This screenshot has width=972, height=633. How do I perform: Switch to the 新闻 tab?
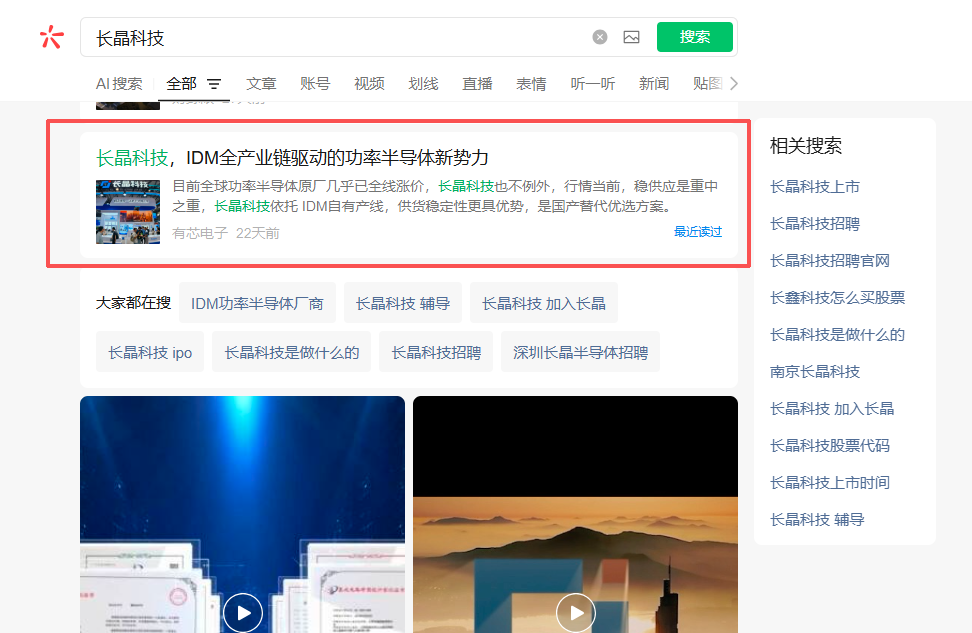[x=654, y=84]
